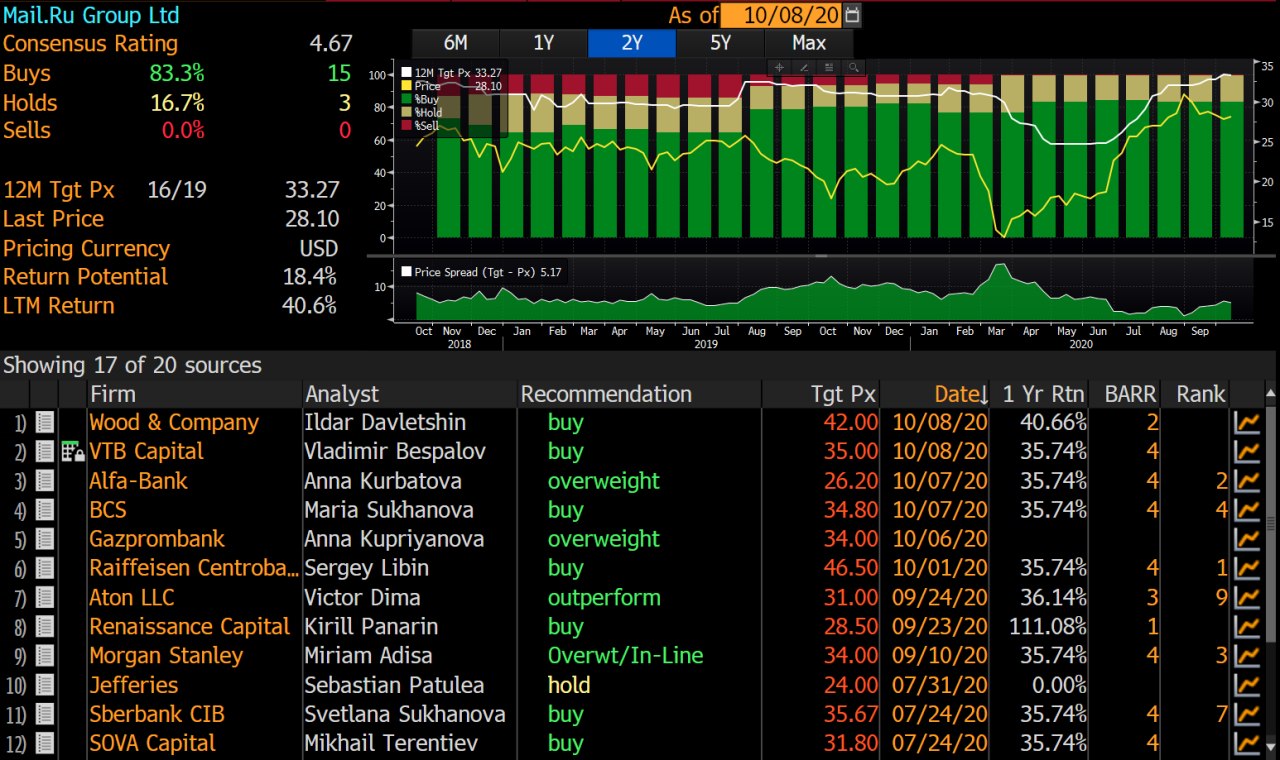
Task: Show the history chart icon for Sberbank CIB
Action: [x=1247, y=714]
